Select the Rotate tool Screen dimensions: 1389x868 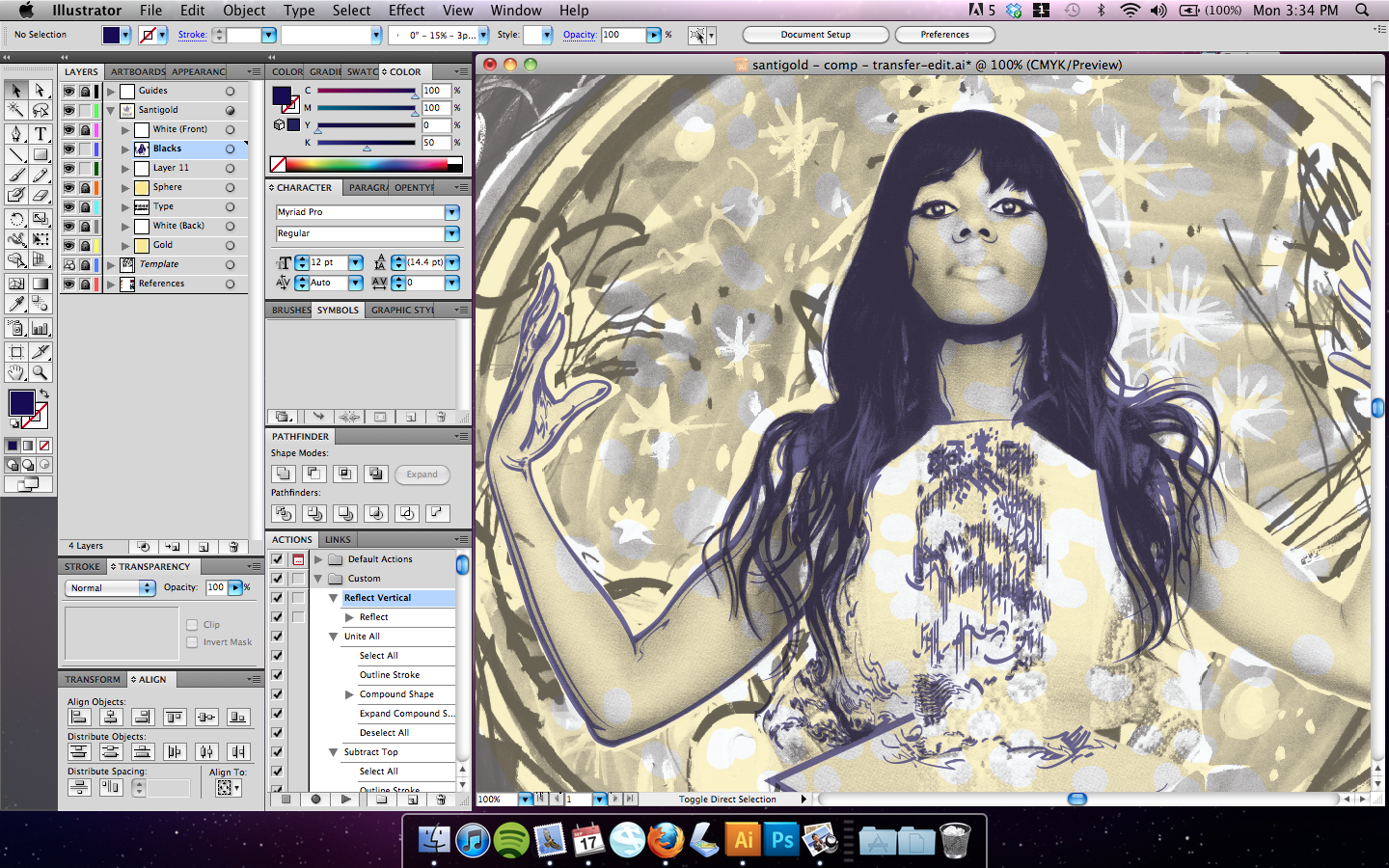(x=16, y=219)
